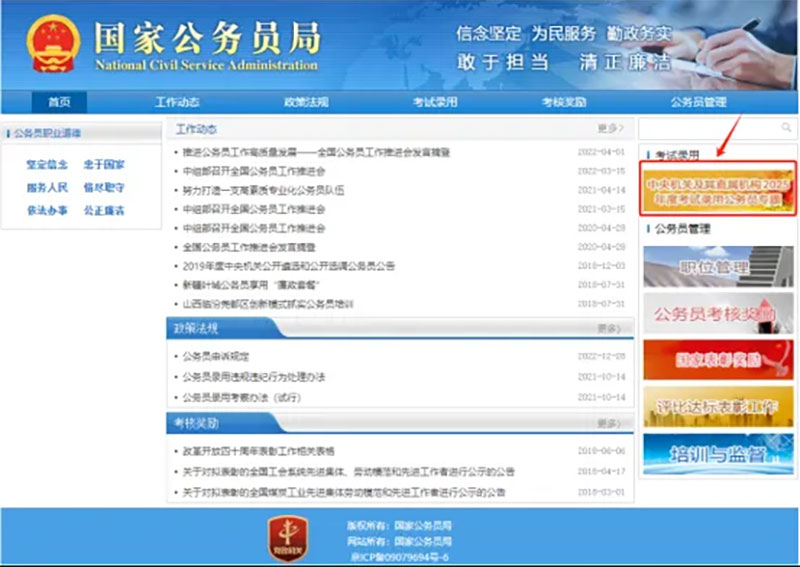Open the 国家表彰奖励 red banner
Screen dimensions: 800x567
718,359
